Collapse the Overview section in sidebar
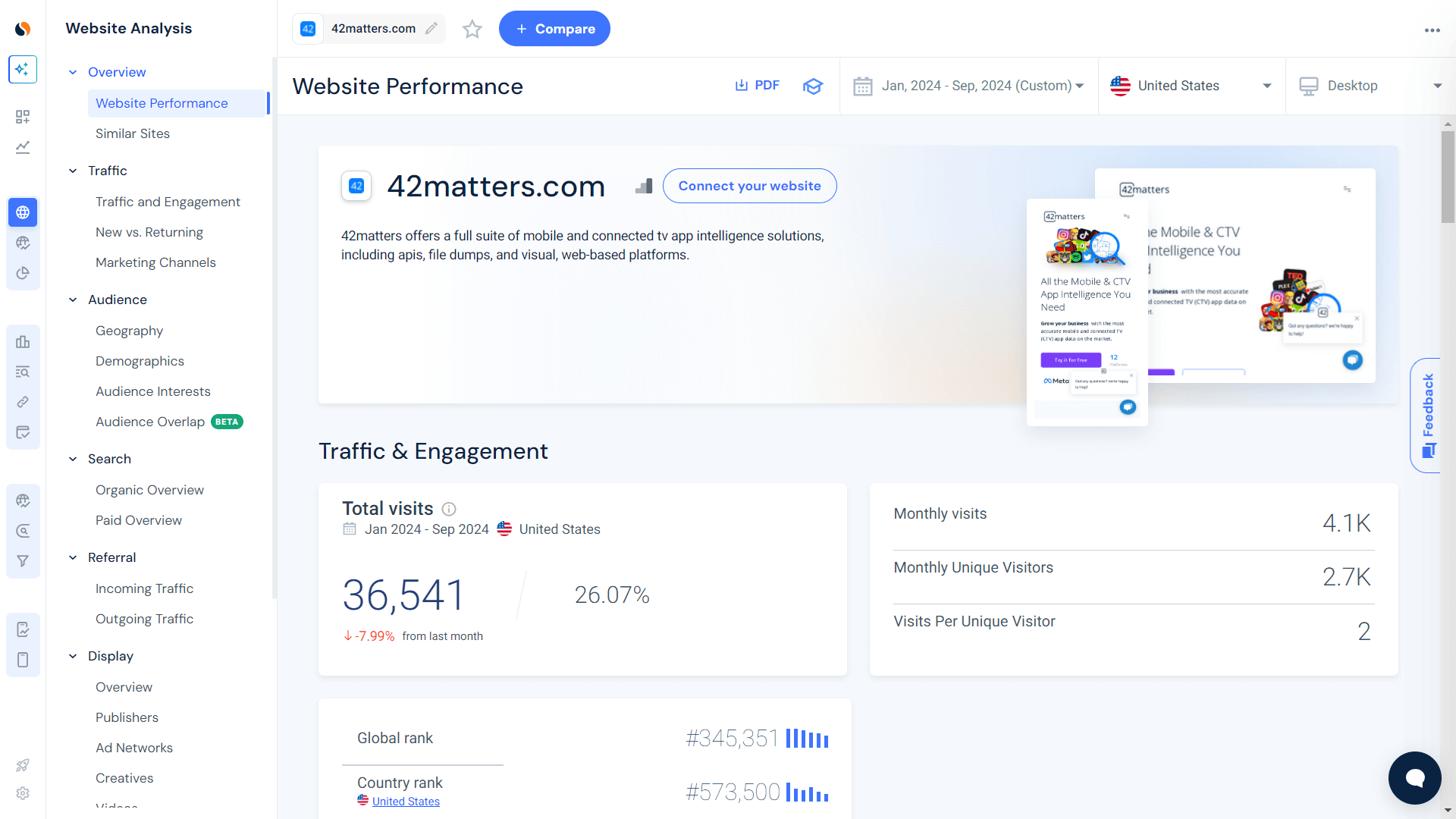 pos(74,72)
